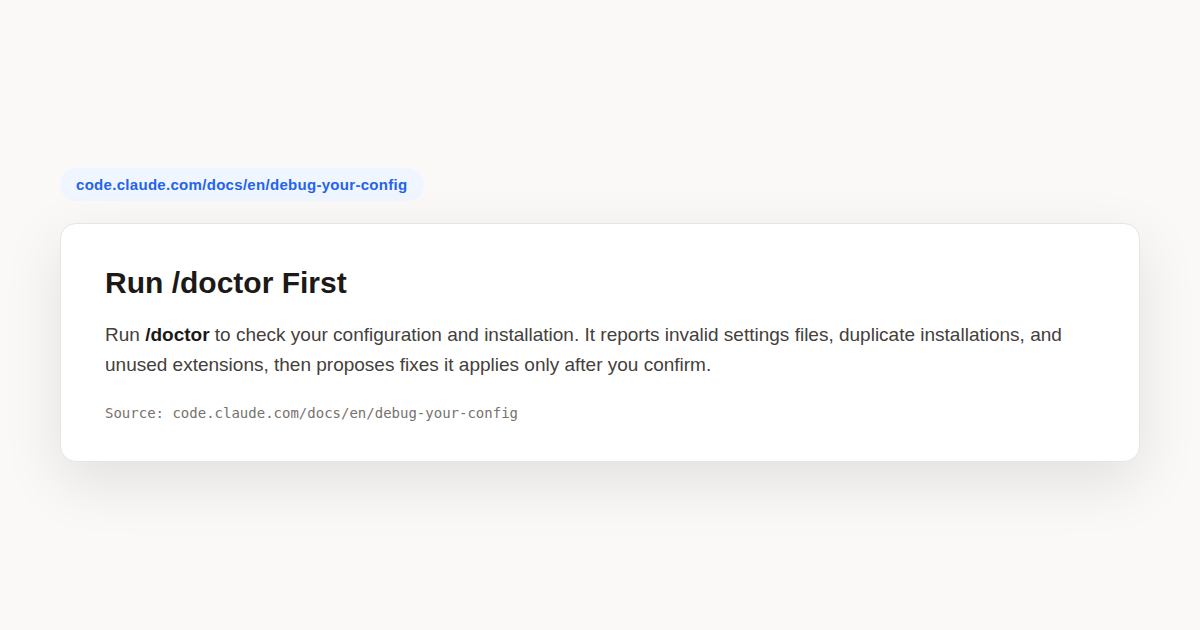Select the bold /doctor command in paragraph

[x=177, y=335]
